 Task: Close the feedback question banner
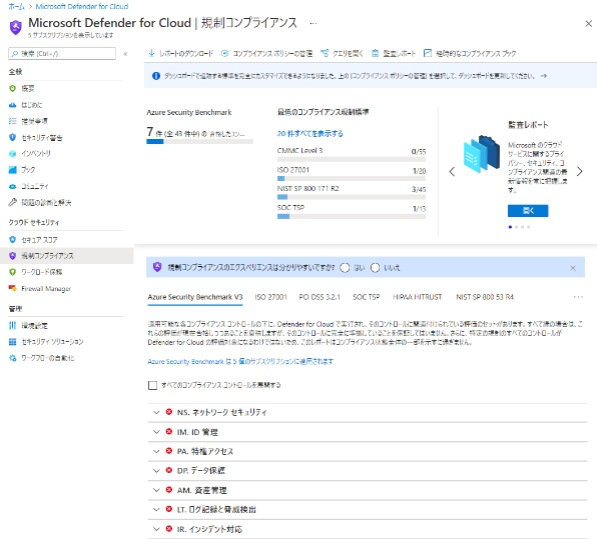[x=573, y=268]
